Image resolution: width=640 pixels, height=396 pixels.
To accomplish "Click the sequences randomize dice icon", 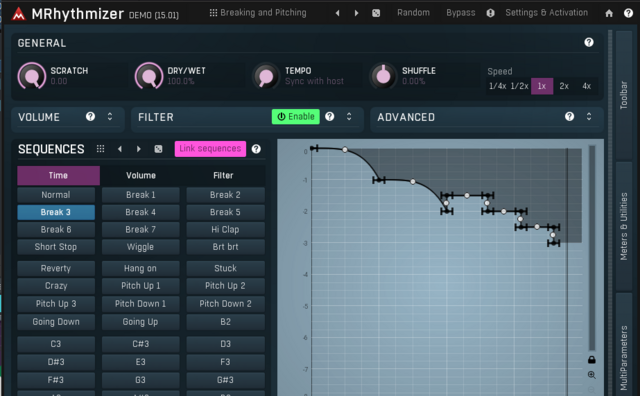I will [158, 149].
